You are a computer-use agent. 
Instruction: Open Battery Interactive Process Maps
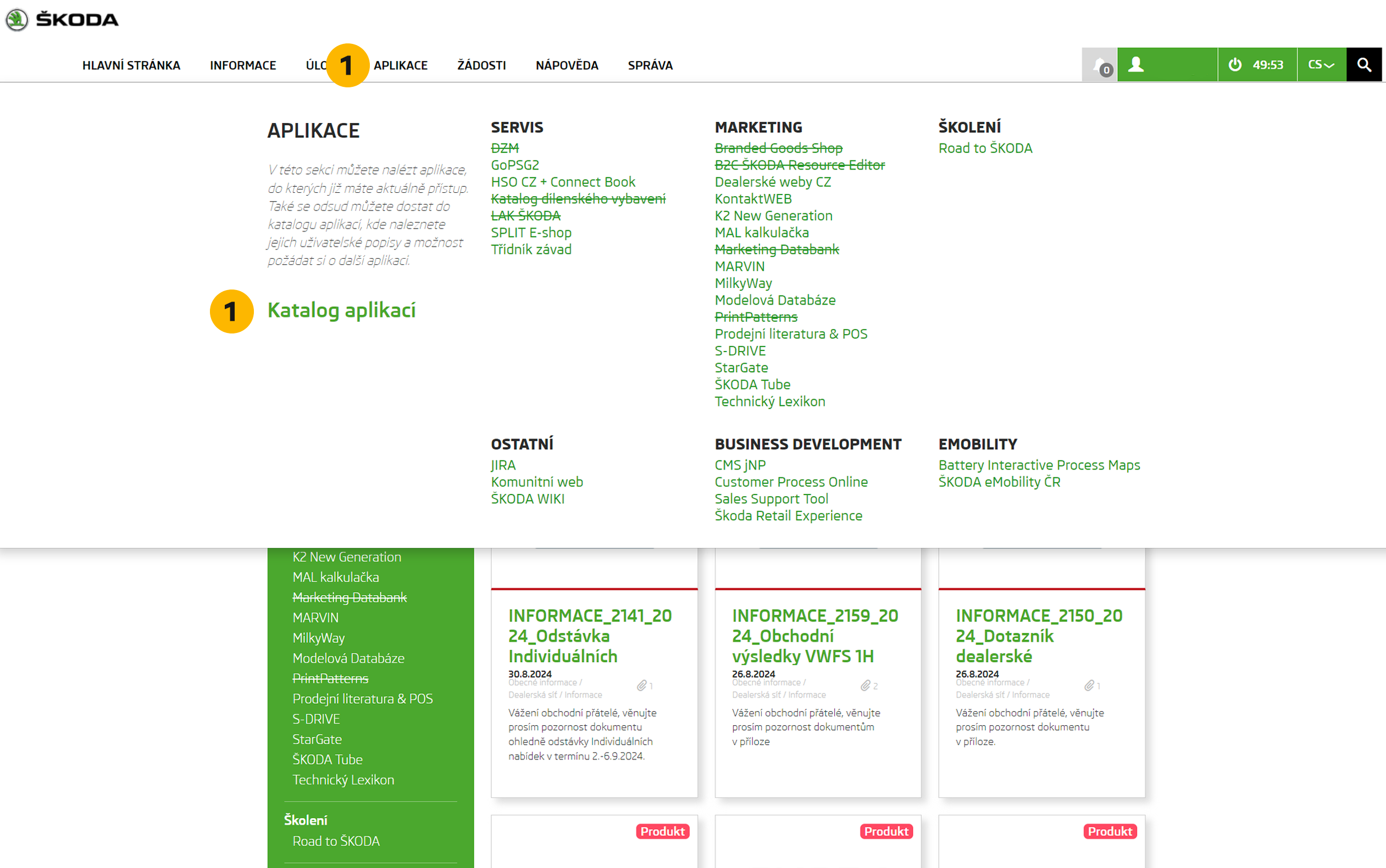point(1039,465)
